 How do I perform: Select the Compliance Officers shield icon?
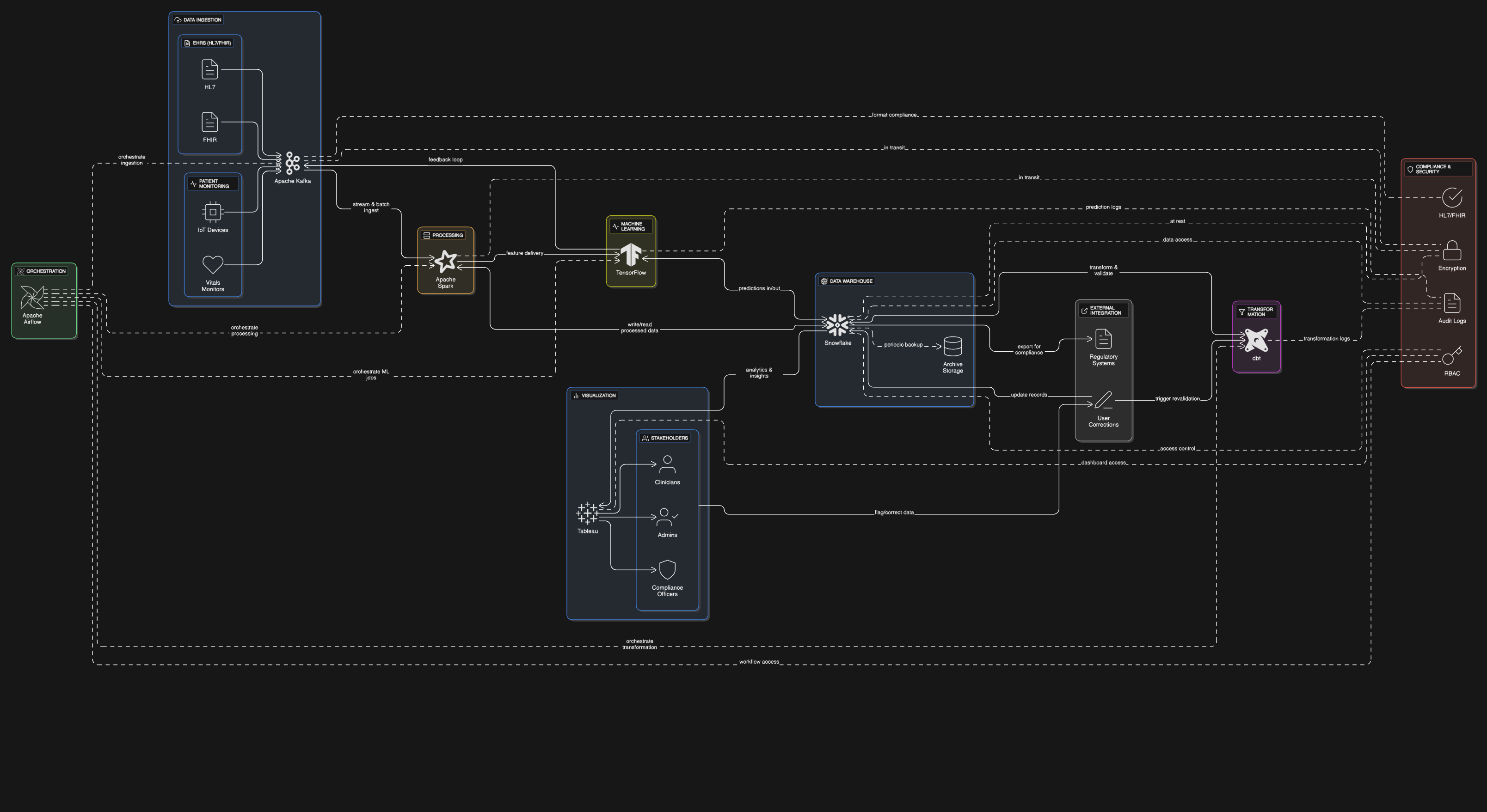(667, 570)
